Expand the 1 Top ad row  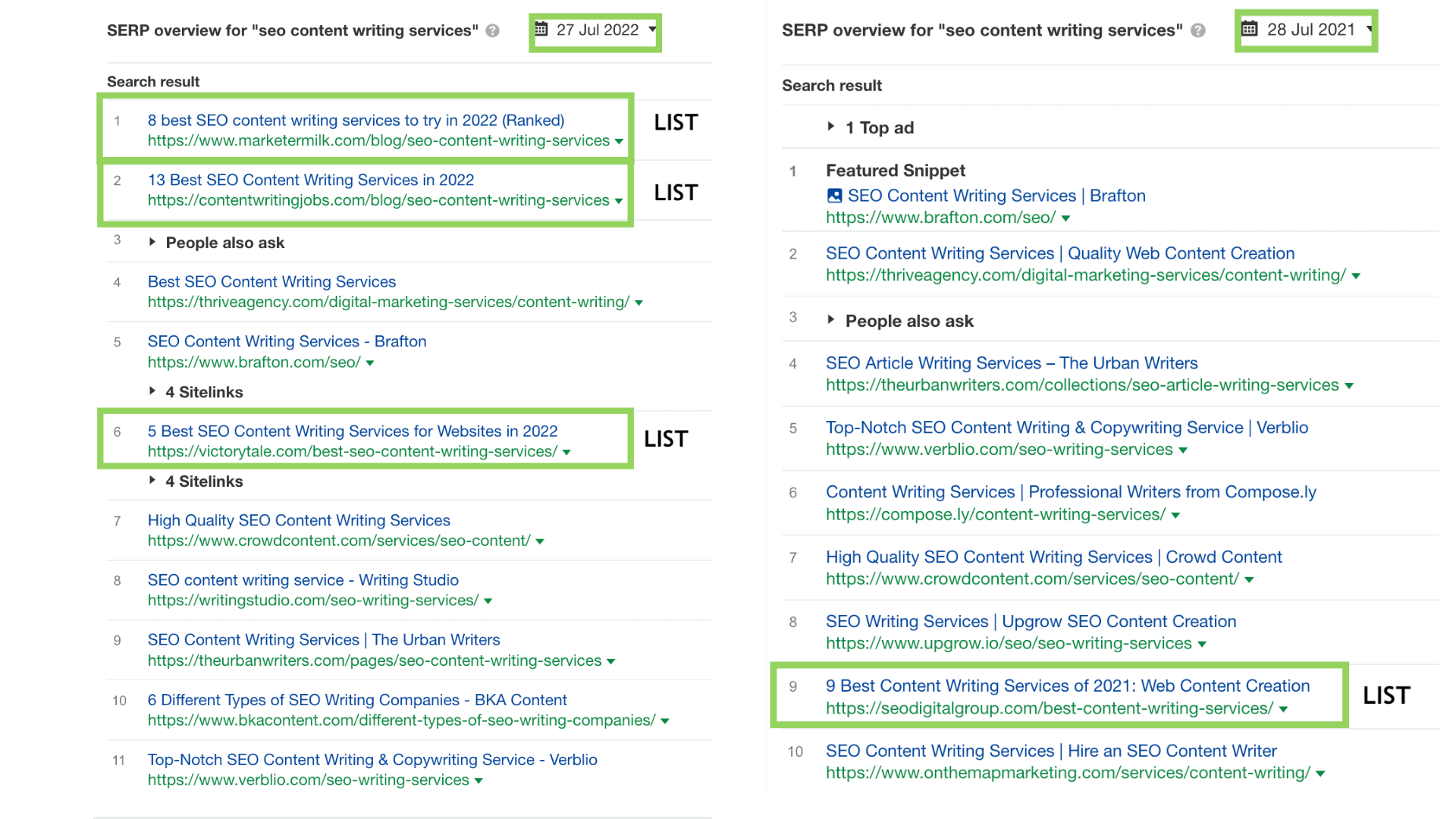(x=831, y=127)
